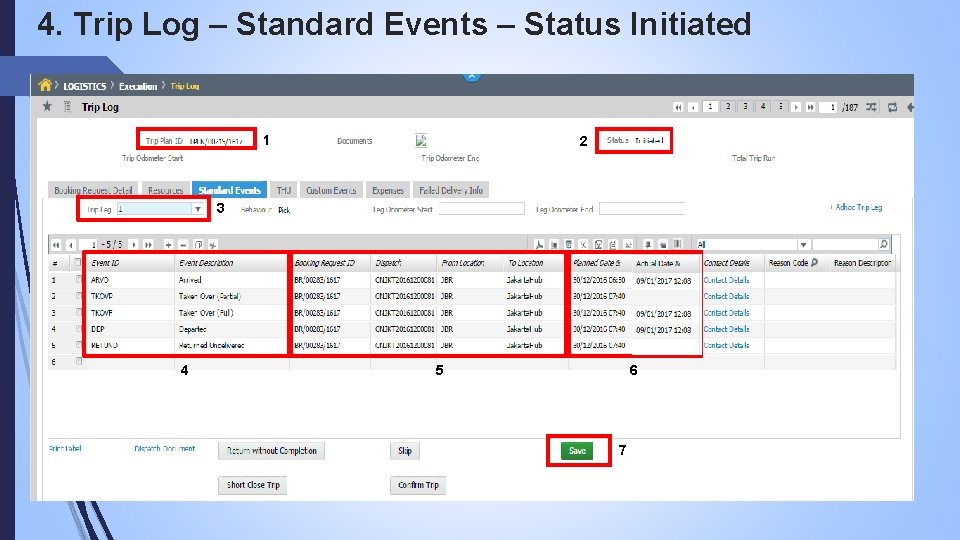Screen dimensions: 960x540
Task: Click the column chooser icon in grid toolbar
Action: click(678, 244)
